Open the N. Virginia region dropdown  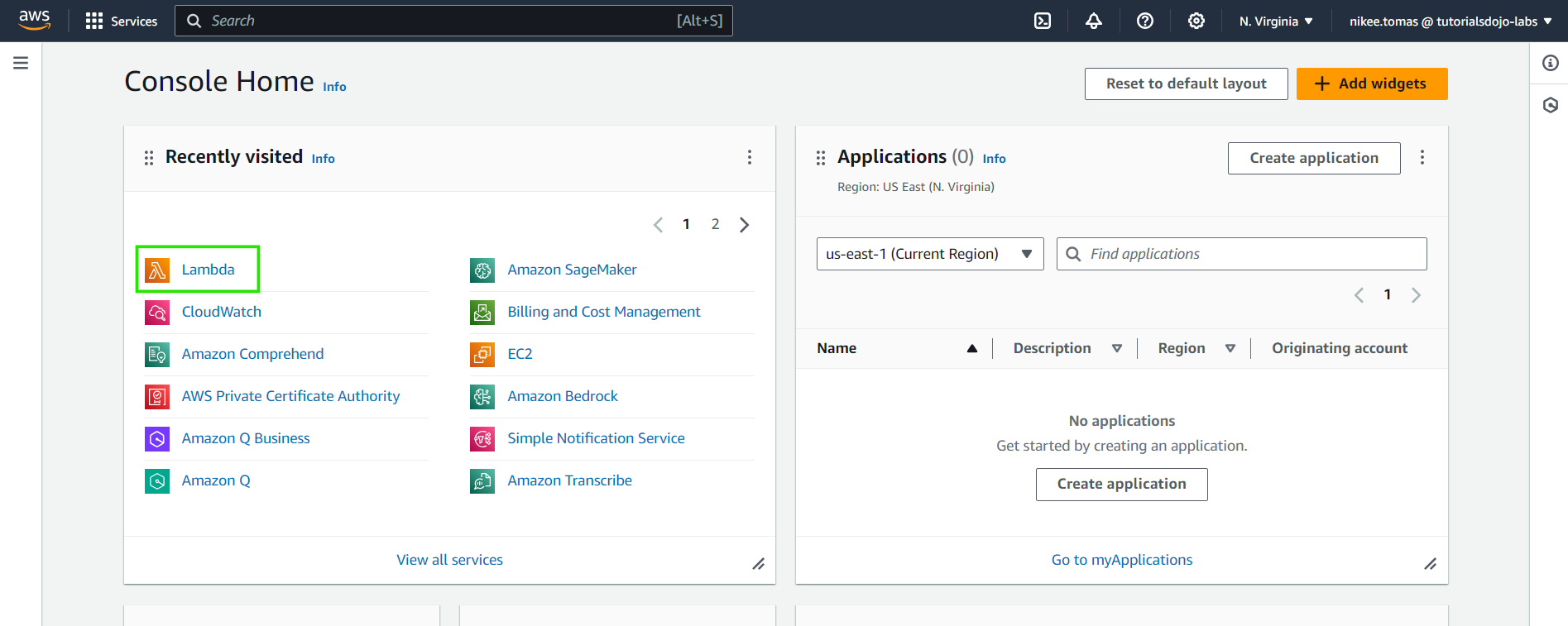coord(1276,21)
